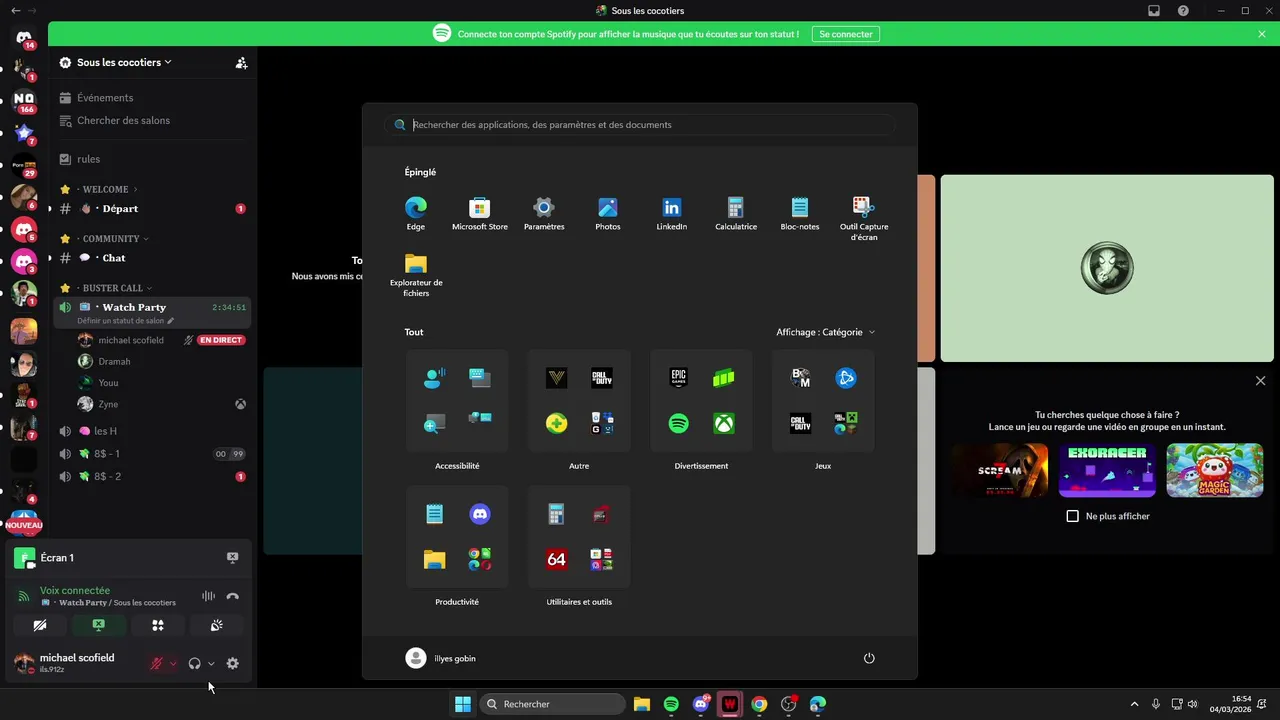Focus the Start menu search field

tap(640, 125)
